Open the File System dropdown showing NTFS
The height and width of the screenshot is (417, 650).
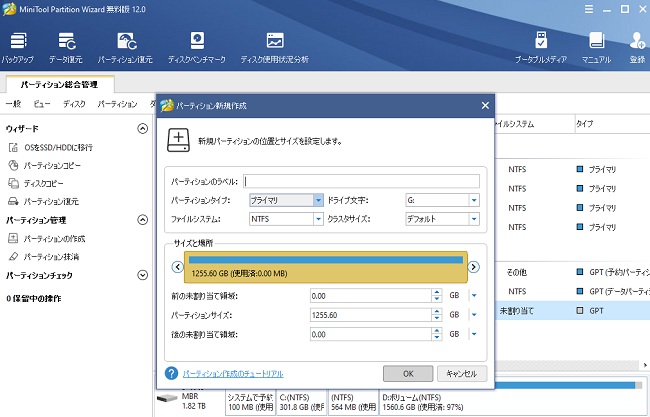[x=286, y=219]
